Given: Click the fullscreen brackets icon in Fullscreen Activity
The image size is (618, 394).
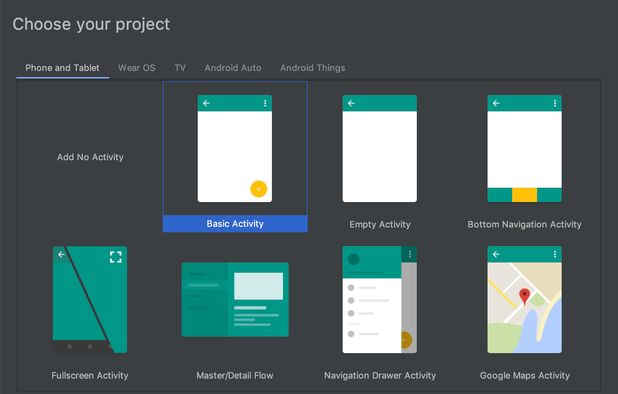Looking at the screenshot, I should point(115,257).
